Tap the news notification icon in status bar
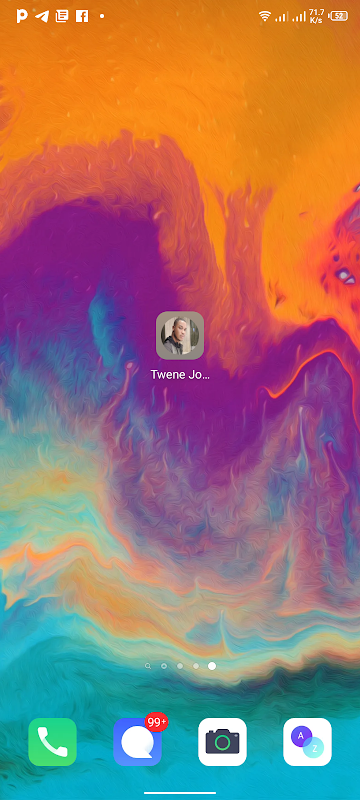The image size is (360, 800). (62, 16)
